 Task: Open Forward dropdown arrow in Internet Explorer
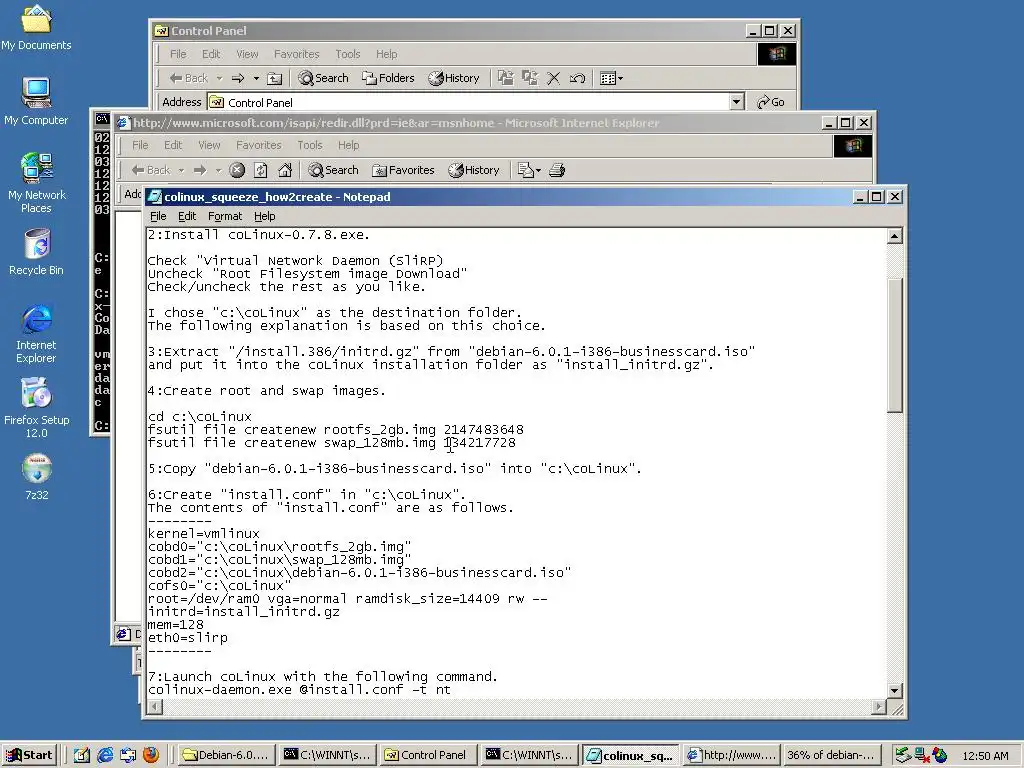pyautogui.click(x=218, y=170)
